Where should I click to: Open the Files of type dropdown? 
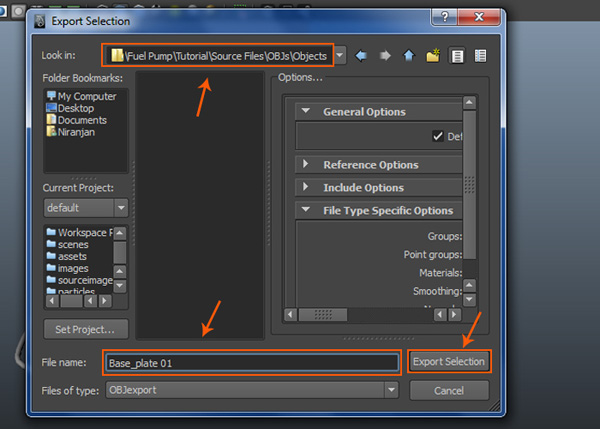click(392, 389)
